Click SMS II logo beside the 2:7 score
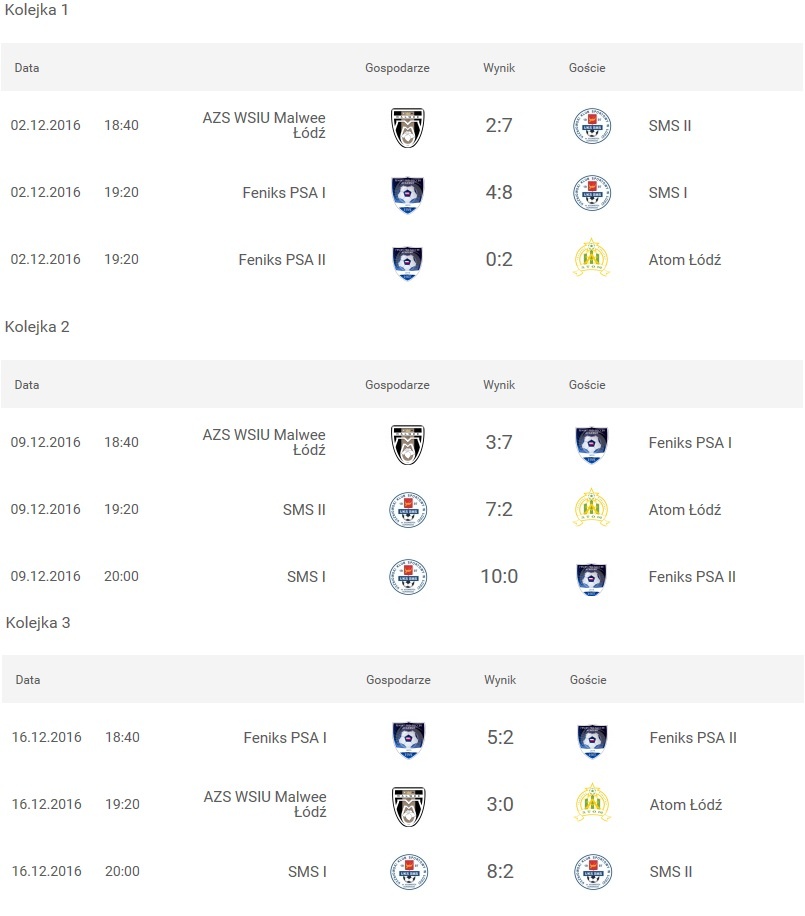The width and height of the screenshot is (805, 916). point(592,127)
